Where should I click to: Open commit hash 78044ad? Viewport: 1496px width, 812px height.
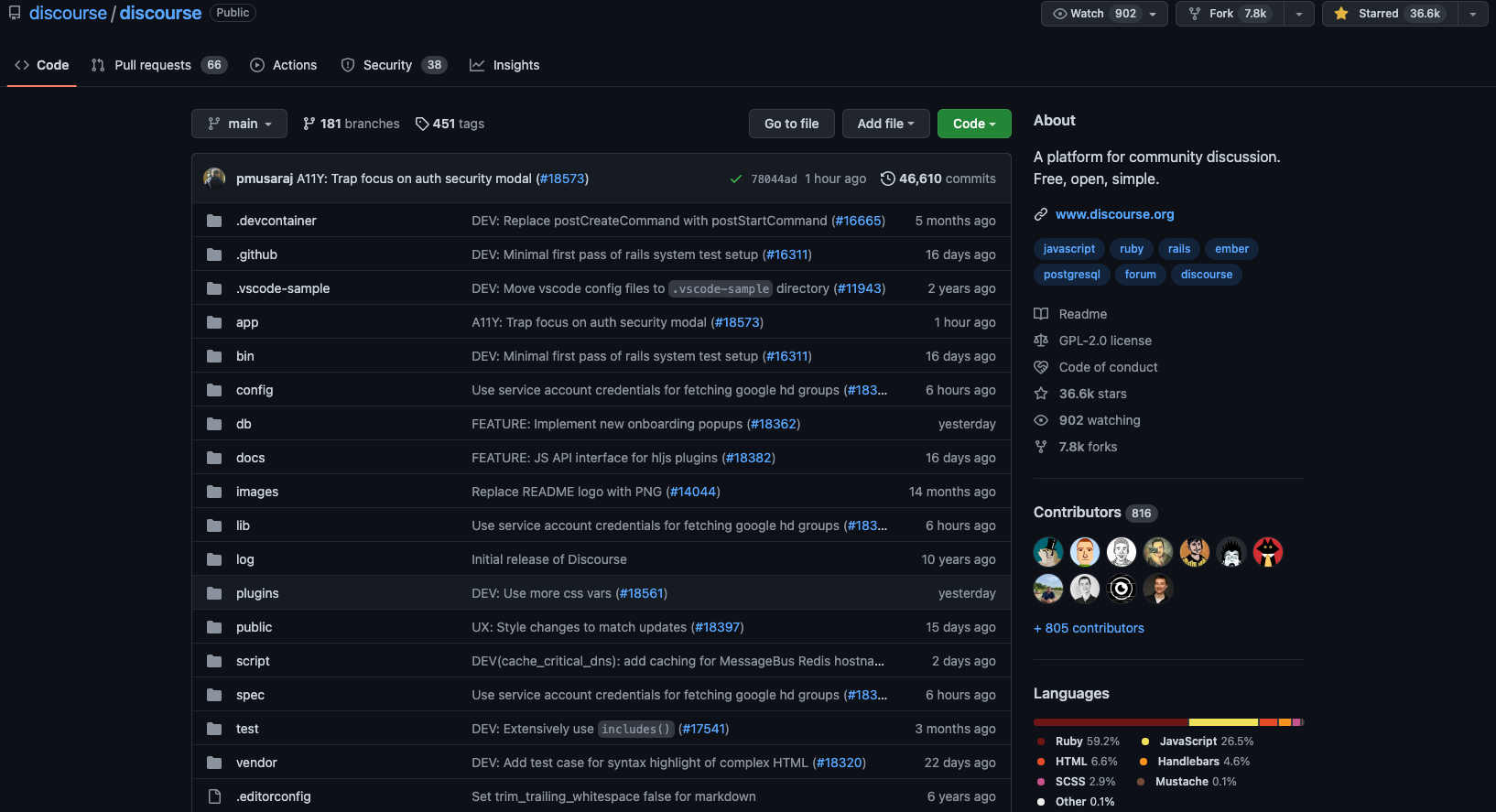tap(774, 179)
